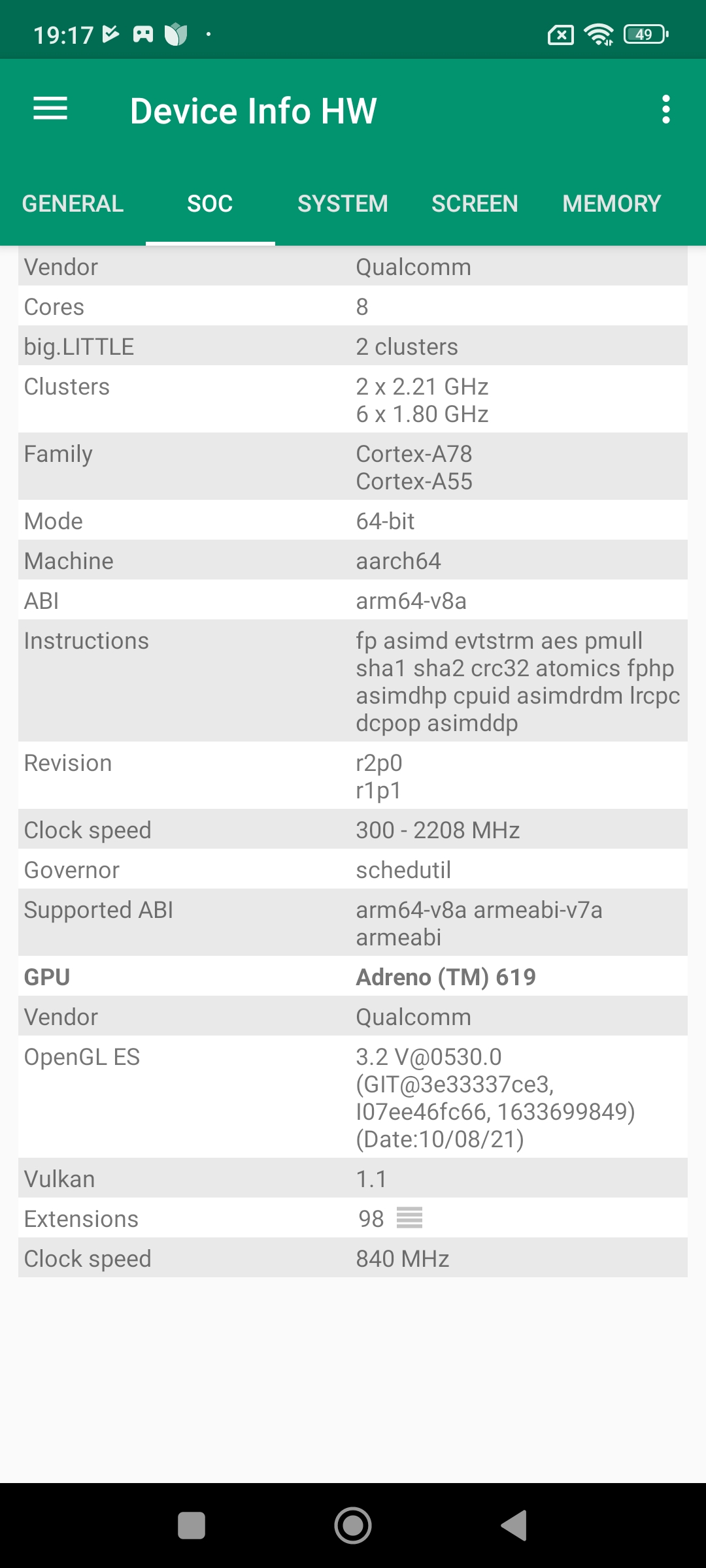
Task: Expand the GPU extensions list icon
Action: point(410,1218)
